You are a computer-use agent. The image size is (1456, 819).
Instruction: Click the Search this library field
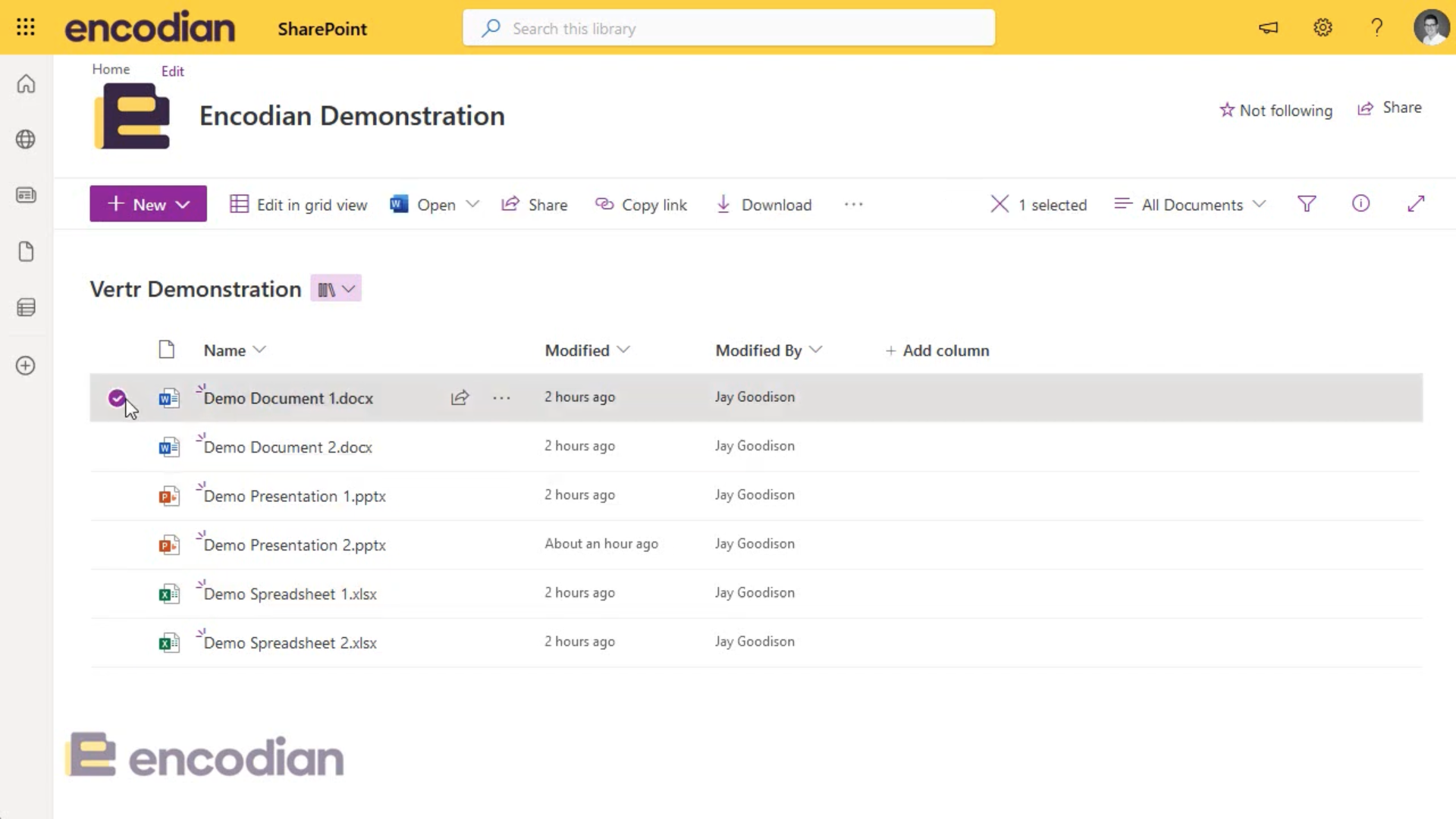[x=729, y=28]
